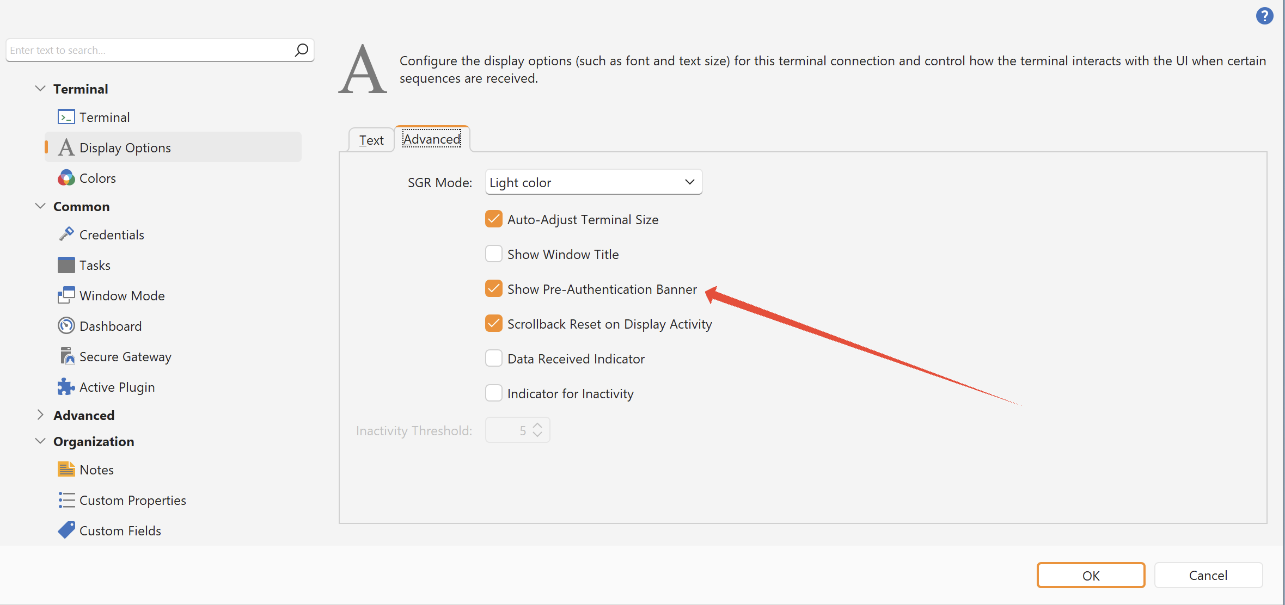Screen dimensions: 1285x605
Task: Expand the Advanced section in sidebar
Action: click(x=40, y=415)
